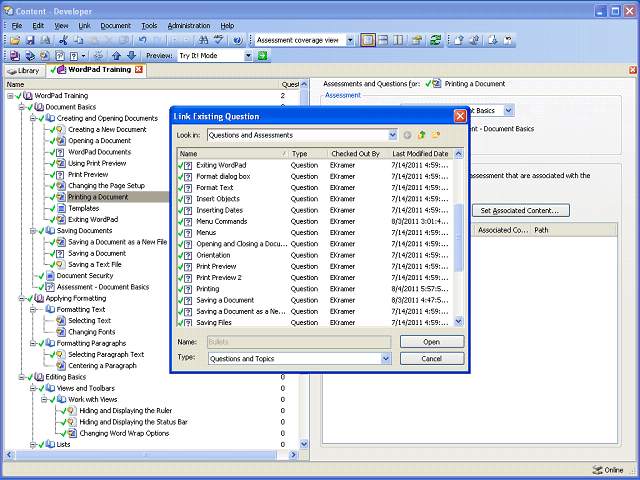This screenshot has width=640, height=480.
Task: Open the Look in dropdown
Action: (392, 135)
